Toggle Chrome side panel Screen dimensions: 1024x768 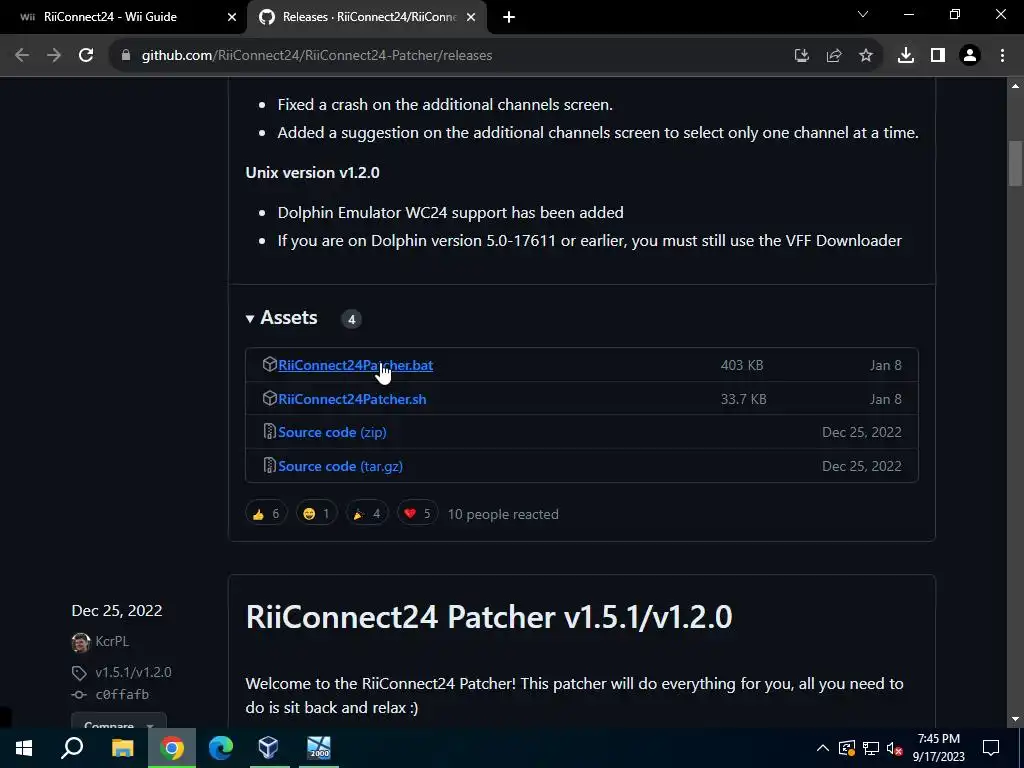coord(938,56)
